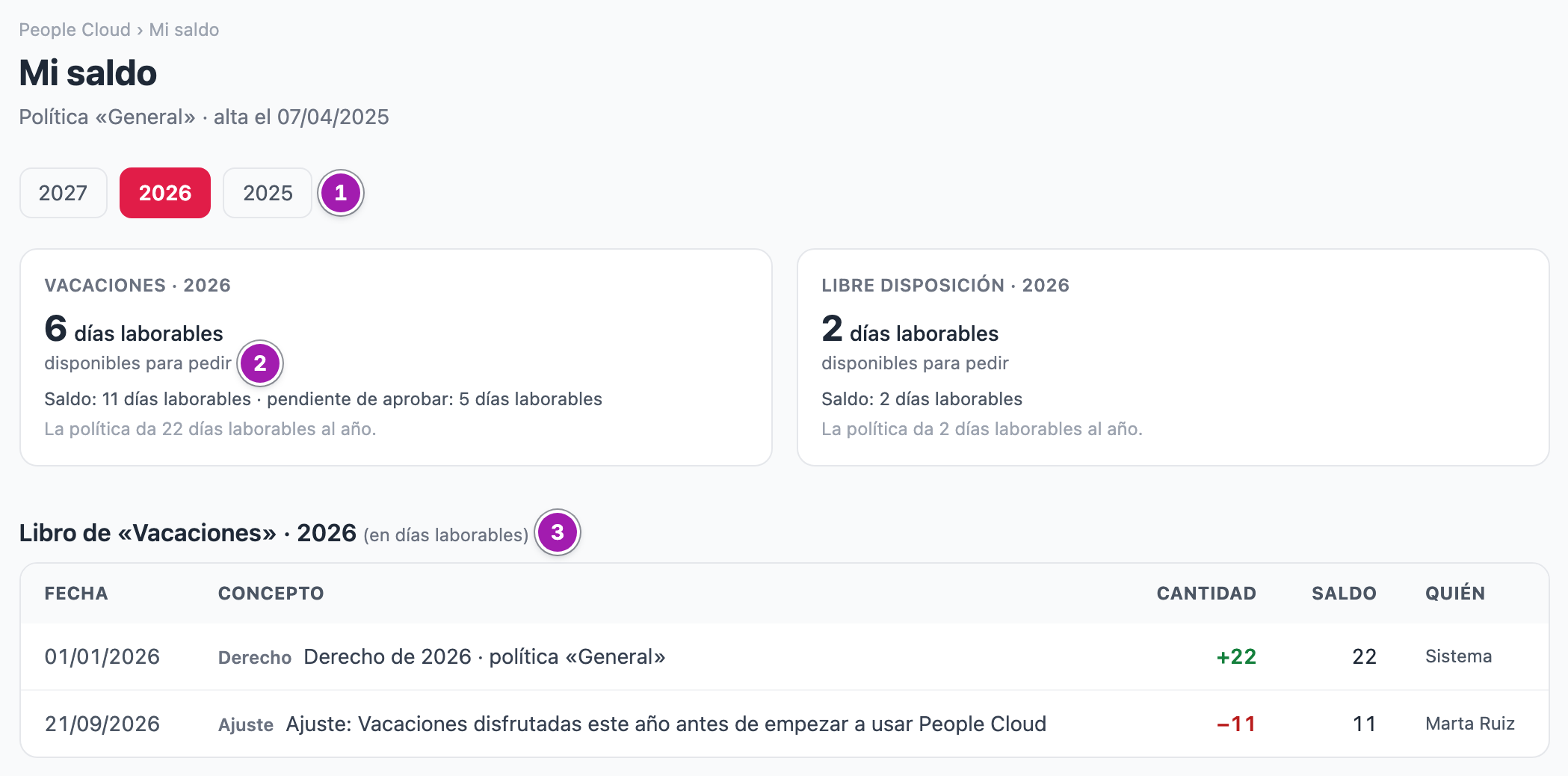This screenshot has width=1568, height=776.
Task: Click the Mi saldo page heading
Action: pyautogui.click(x=88, y=73)
